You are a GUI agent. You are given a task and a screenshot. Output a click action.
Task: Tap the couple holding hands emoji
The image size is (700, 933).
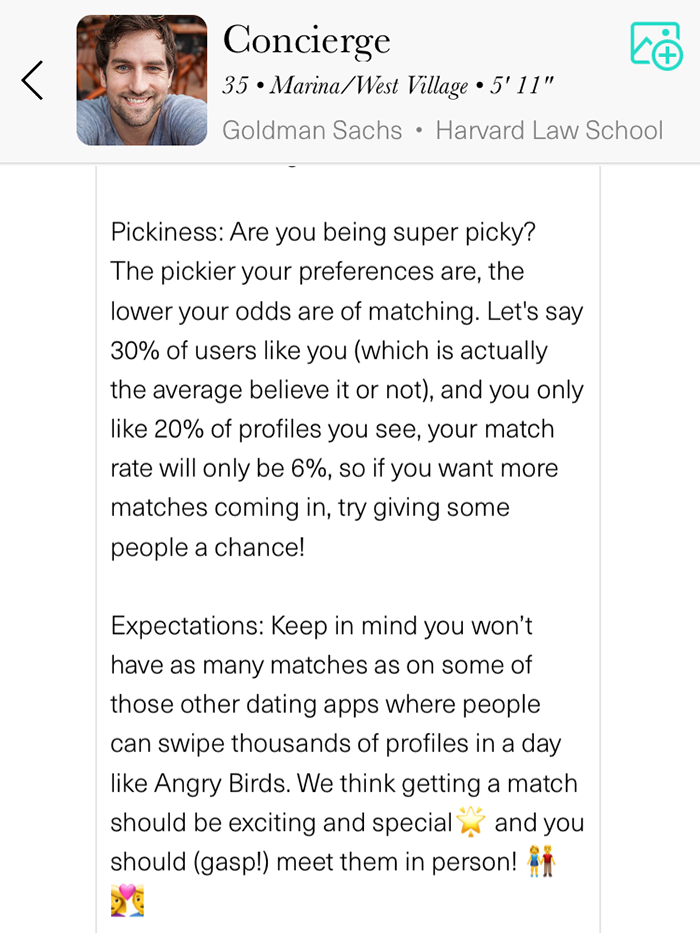pyautogui.click(x=541, y=862)
